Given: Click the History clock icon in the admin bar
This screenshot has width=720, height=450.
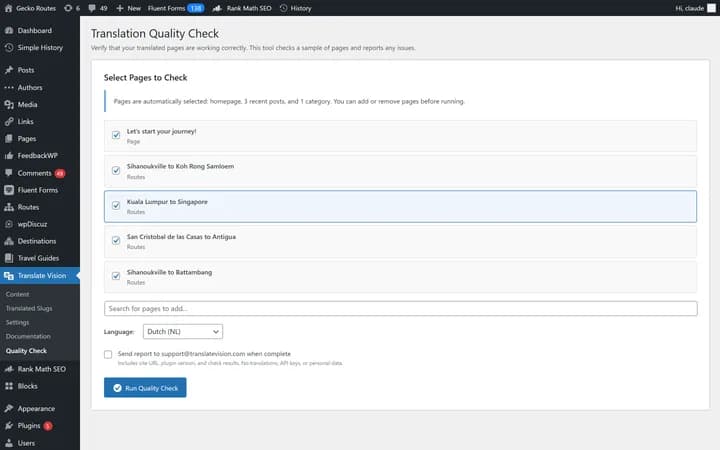Looking at the screenshot, I should [x=283, y=8].
